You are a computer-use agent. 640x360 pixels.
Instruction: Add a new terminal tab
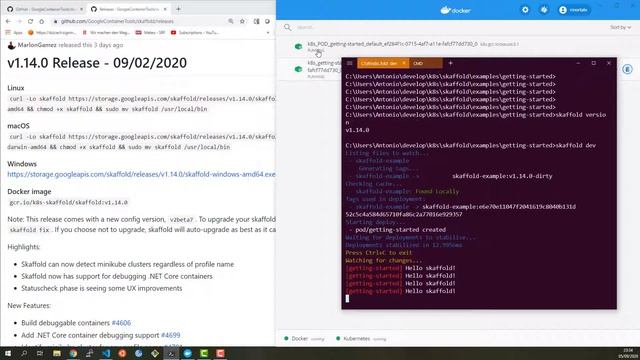[x=451, y=63]
